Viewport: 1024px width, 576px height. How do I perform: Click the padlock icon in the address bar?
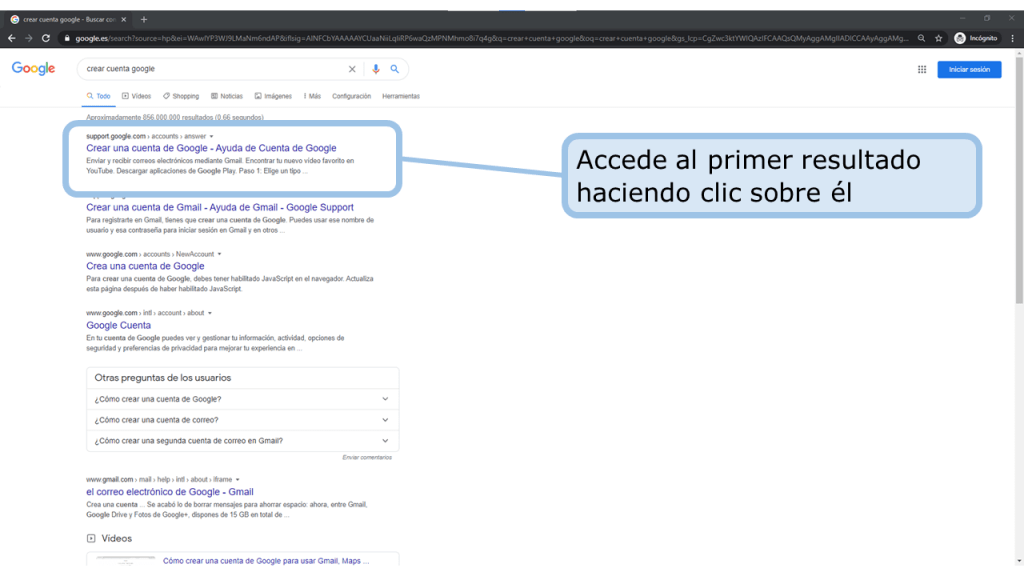67,39
